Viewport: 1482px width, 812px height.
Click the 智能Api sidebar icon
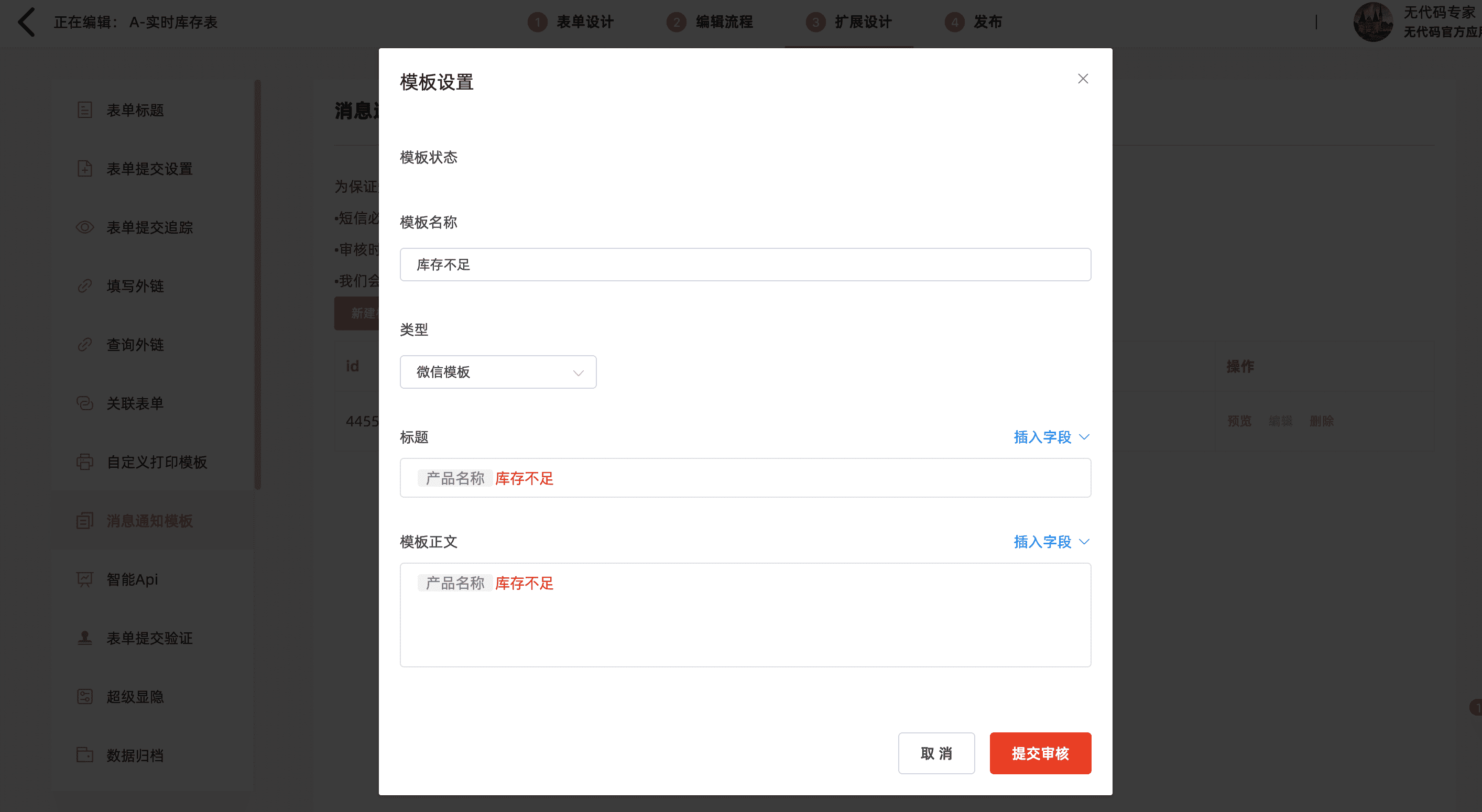[x=84, y=579]
